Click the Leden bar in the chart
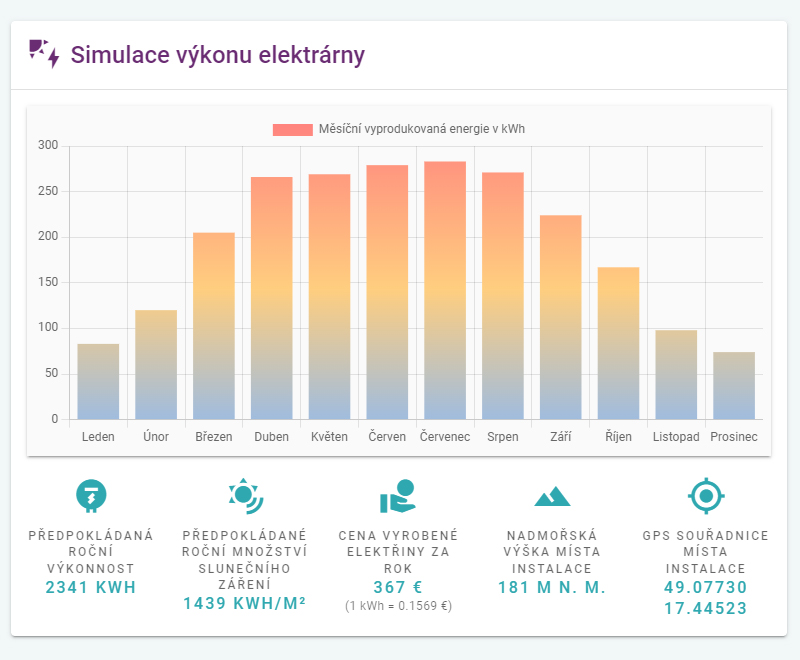Screen dimensions: 800x660 [98, 381]
